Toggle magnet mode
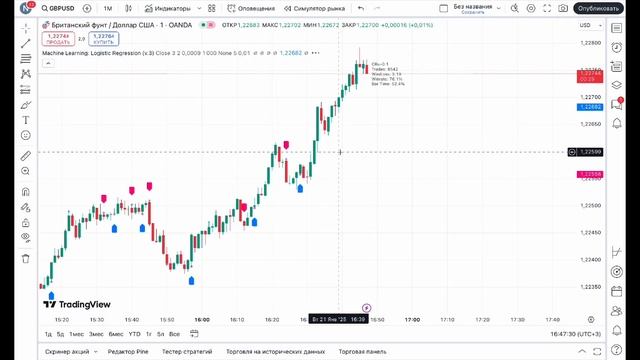The width and height of the screenshot is (640, 360). (26, 191)
